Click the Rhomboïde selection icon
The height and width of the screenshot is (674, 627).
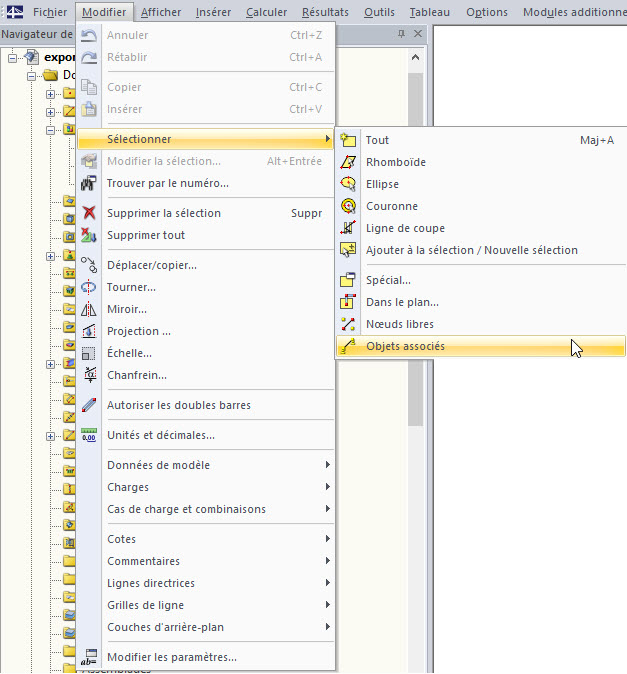(x=348, y=162)
